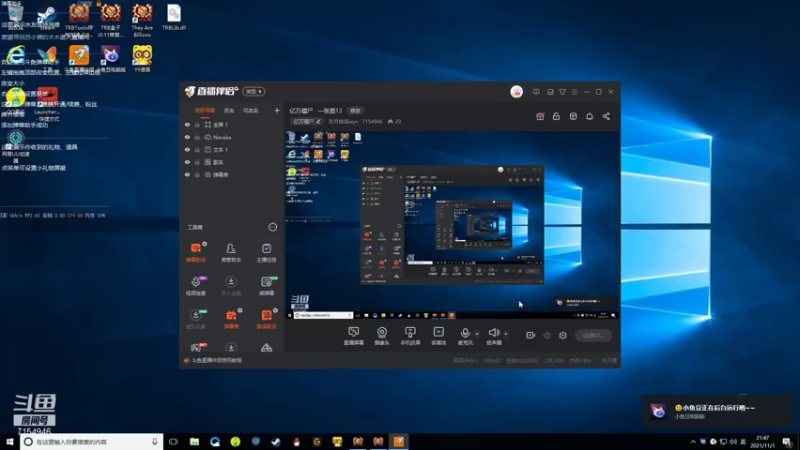Open the hamburger menu in title bar
The height and width of the screenshot is (450, 800).
tap(574, 92)
